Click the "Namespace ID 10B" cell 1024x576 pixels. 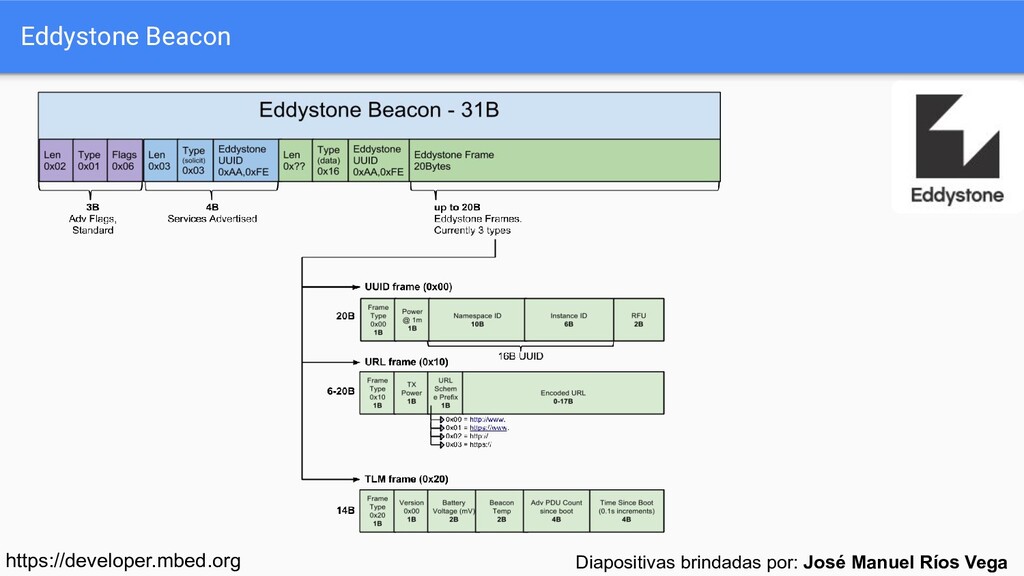477,320
